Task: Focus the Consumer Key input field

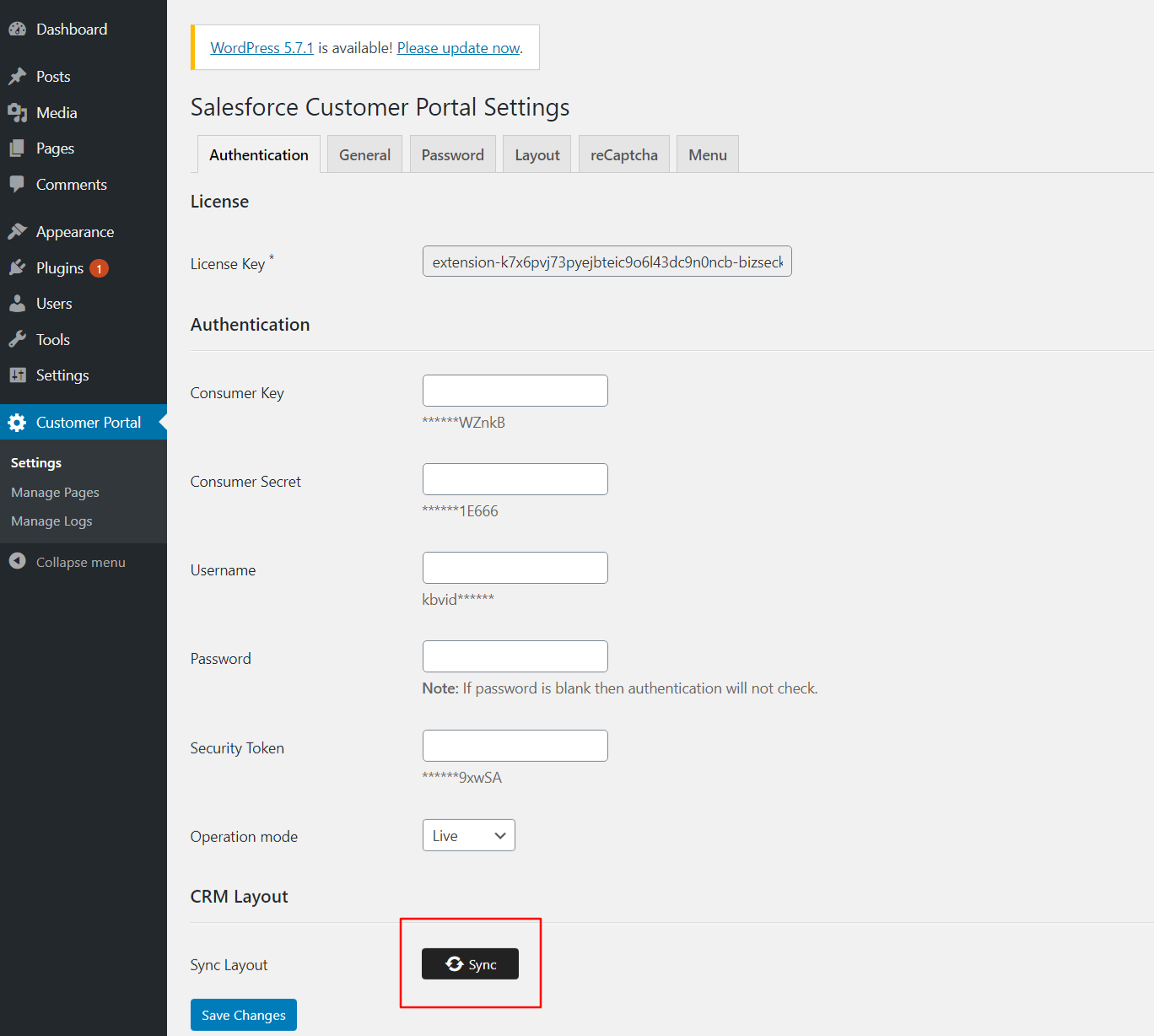Action: 515,391
